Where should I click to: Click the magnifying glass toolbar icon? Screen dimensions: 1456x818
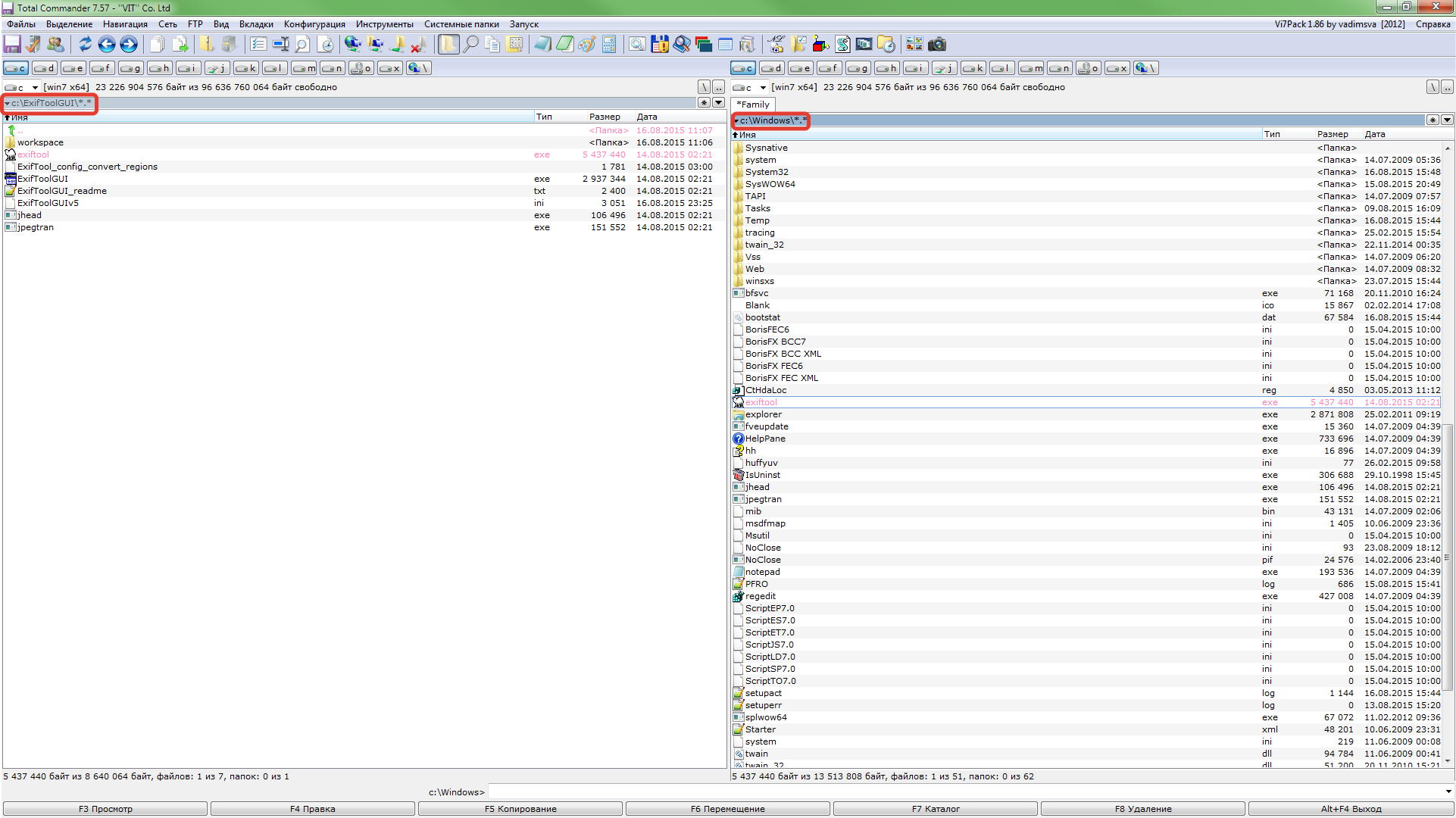click(470, 44)
